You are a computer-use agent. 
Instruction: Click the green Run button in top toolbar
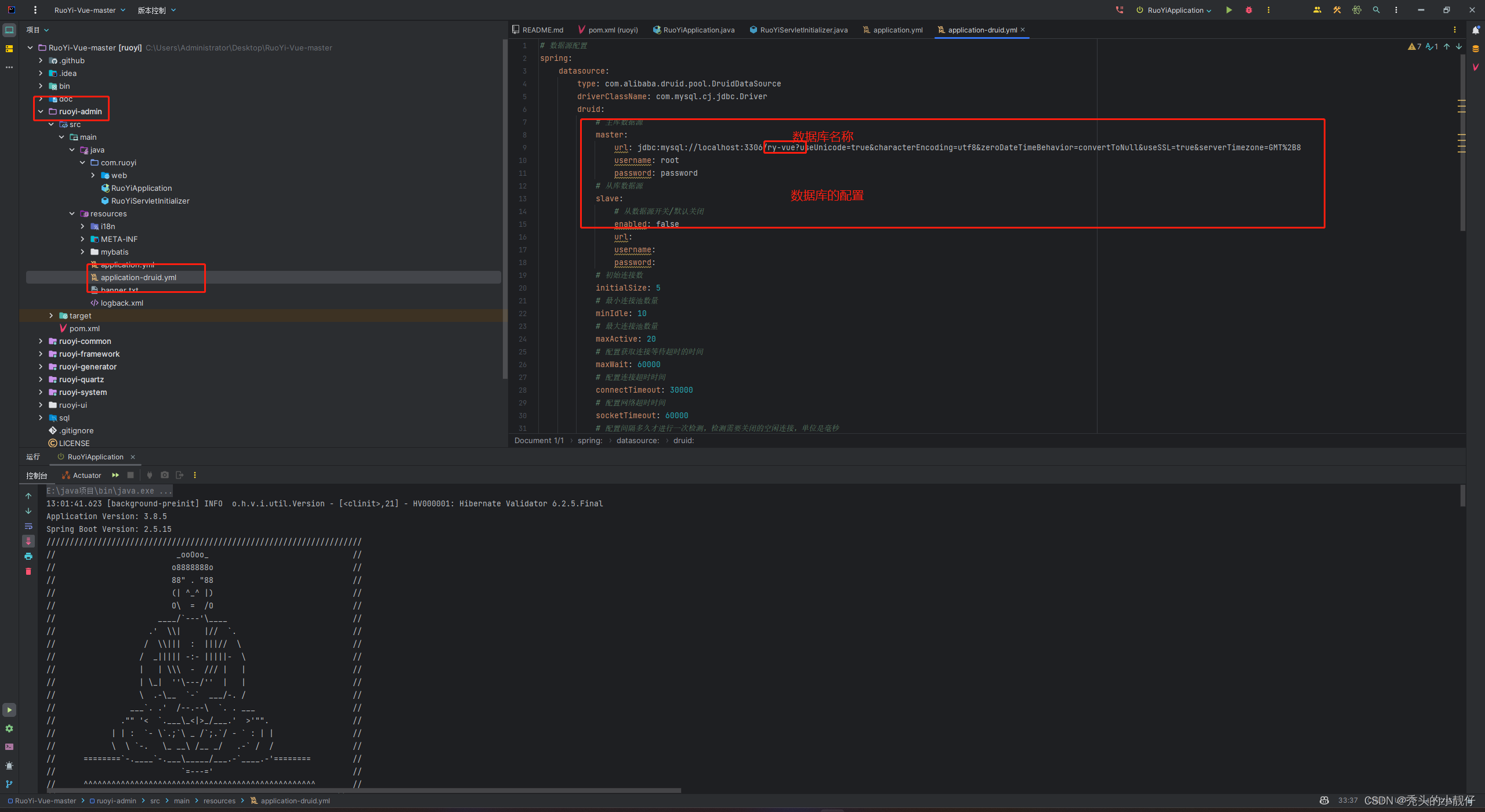[1229, 10]
